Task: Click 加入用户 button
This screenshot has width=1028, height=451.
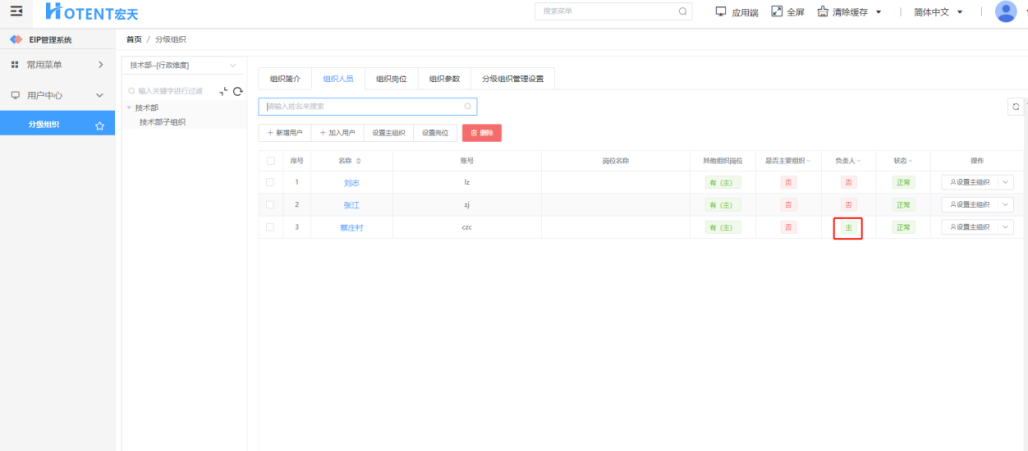Action: tap(337, 132)
